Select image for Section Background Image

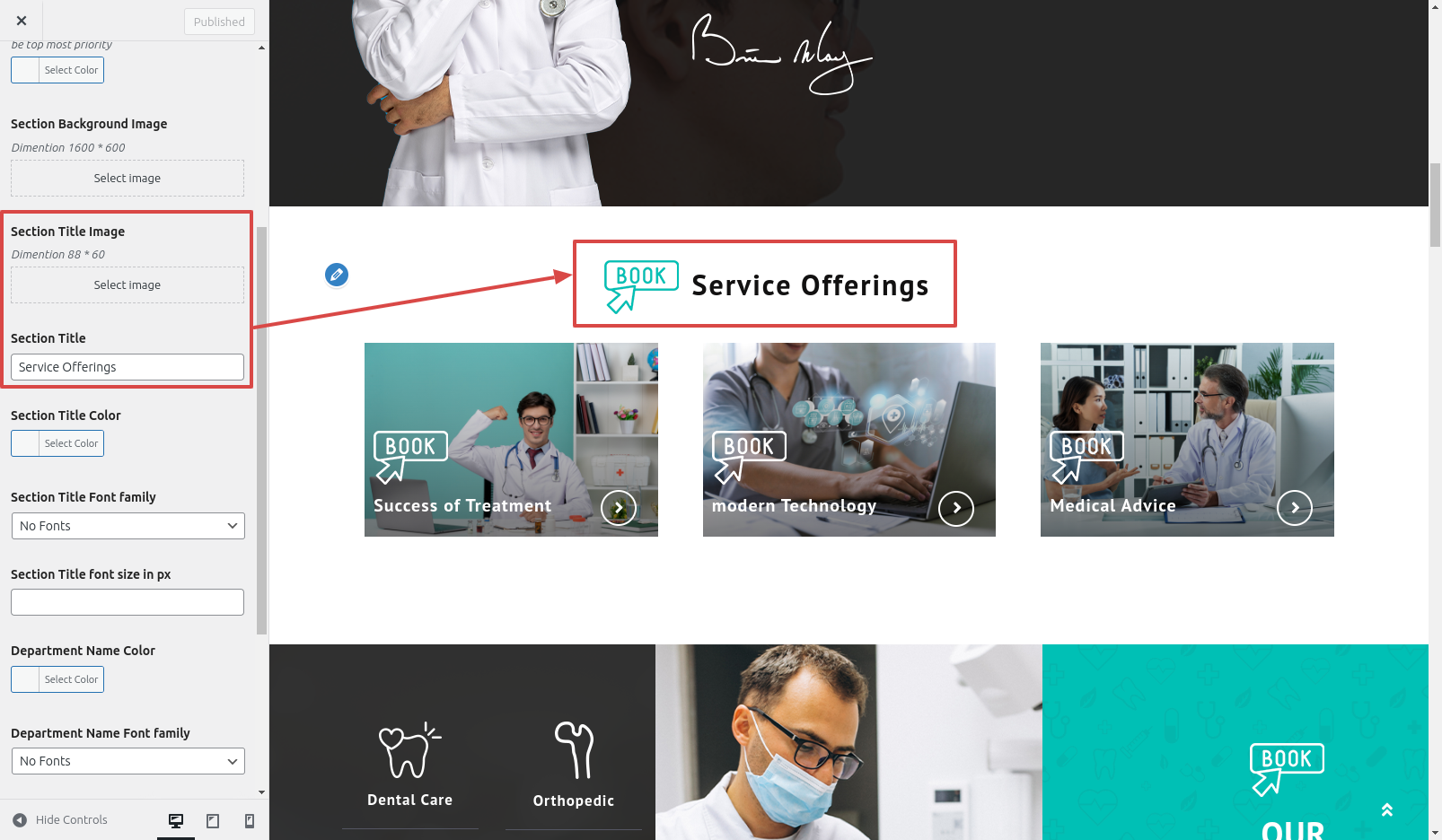127,178
